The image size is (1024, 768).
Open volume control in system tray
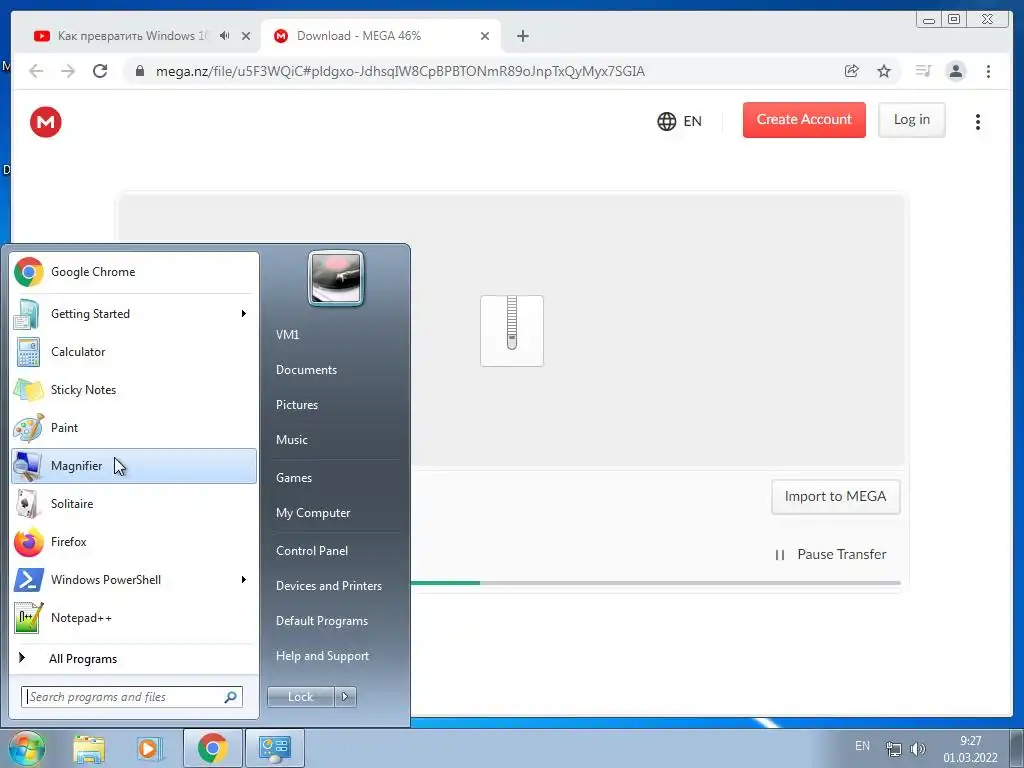(x=918, y=748)
